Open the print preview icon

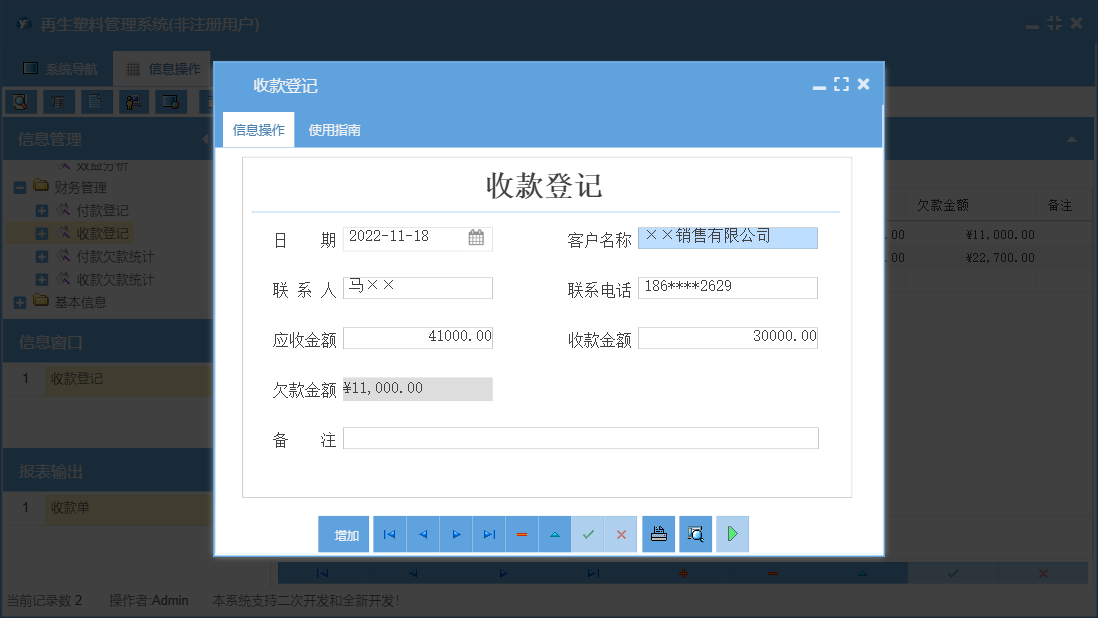pyautogui.click(x=694, y=533)
